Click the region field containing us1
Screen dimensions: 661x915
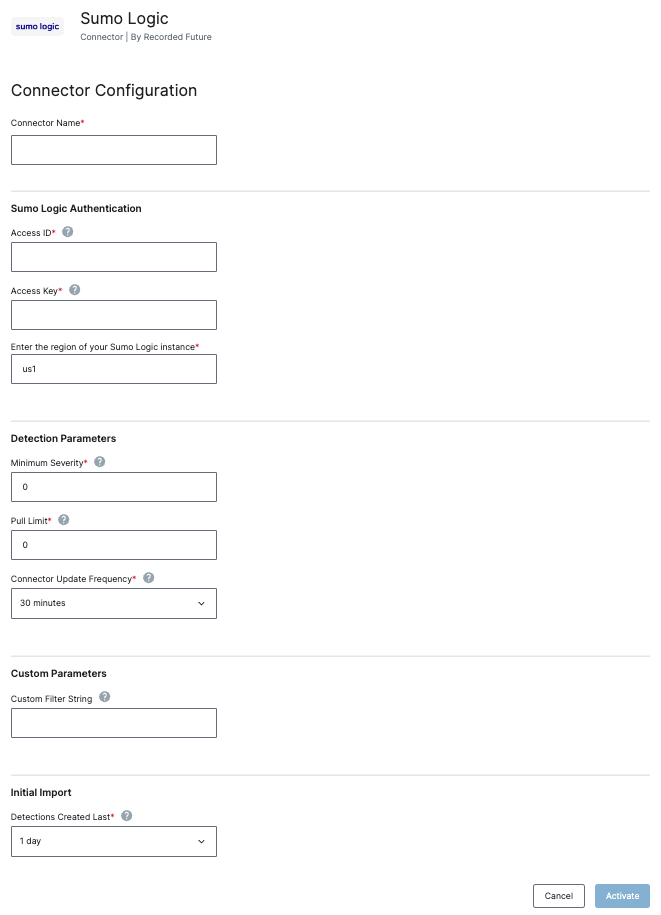coord(113,369)
